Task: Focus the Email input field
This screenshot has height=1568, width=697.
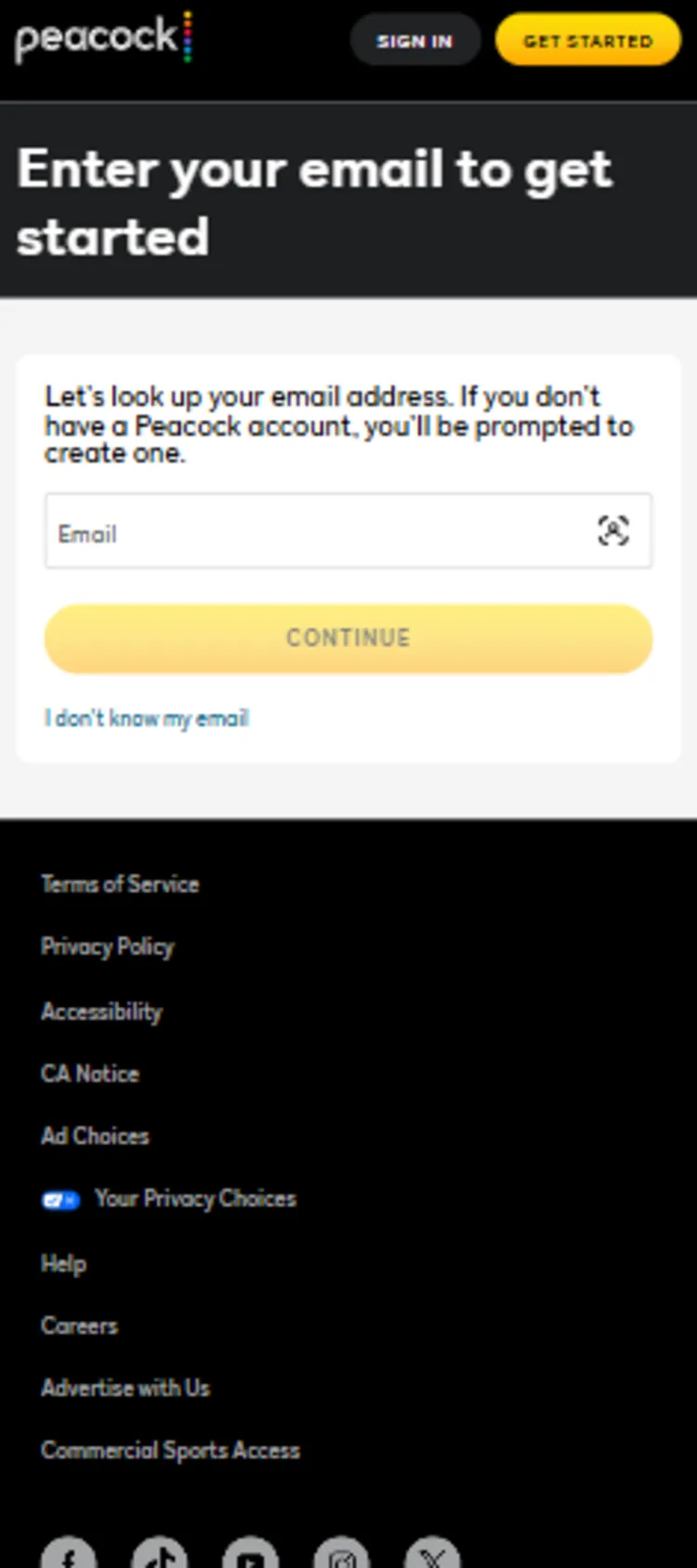Action: pyautogui.click(x=316, y=531)
